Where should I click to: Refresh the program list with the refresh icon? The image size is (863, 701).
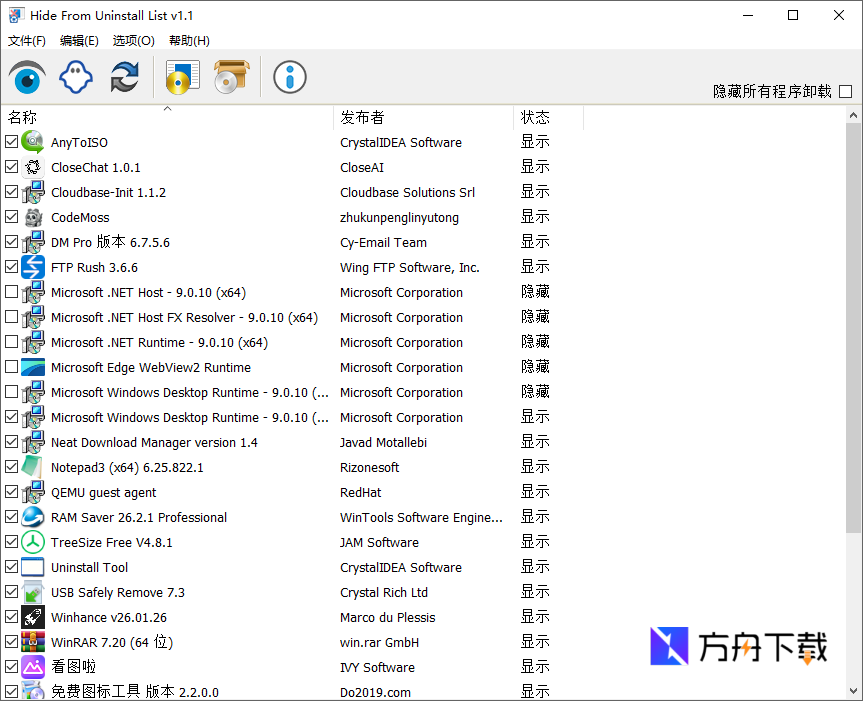tap(124, 77)
